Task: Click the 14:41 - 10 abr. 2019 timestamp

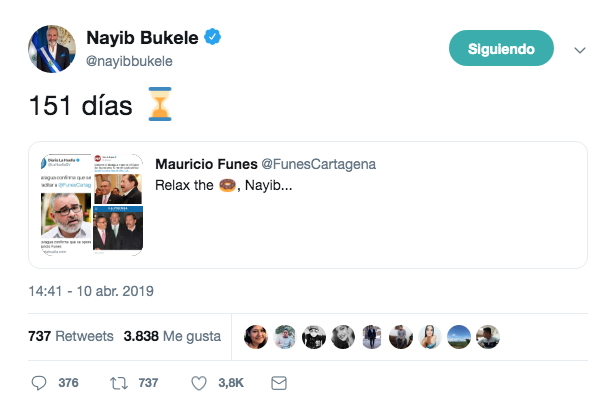Action: coord(91,291)
